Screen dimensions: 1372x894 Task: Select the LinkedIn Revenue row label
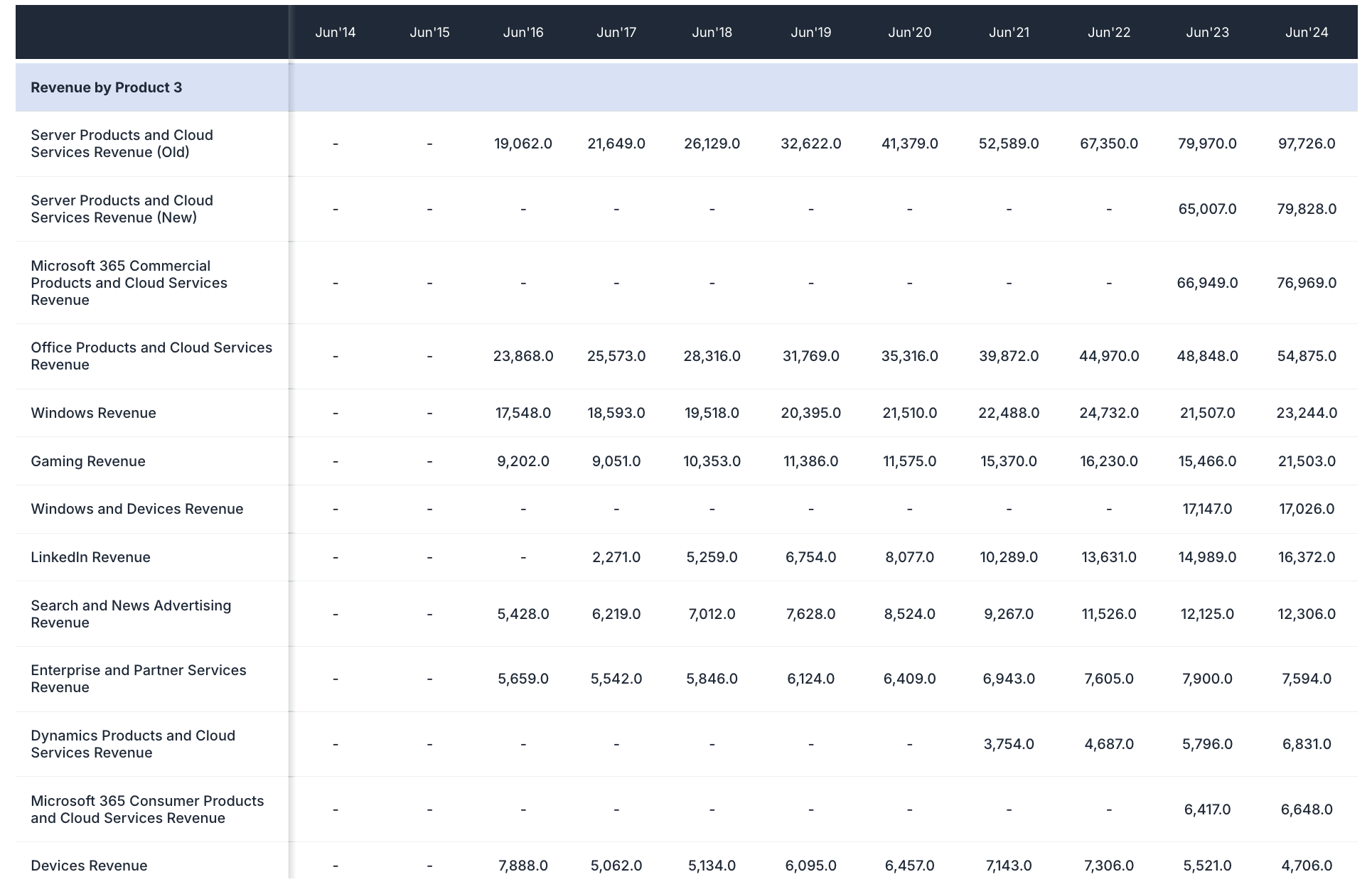point(90,557)
